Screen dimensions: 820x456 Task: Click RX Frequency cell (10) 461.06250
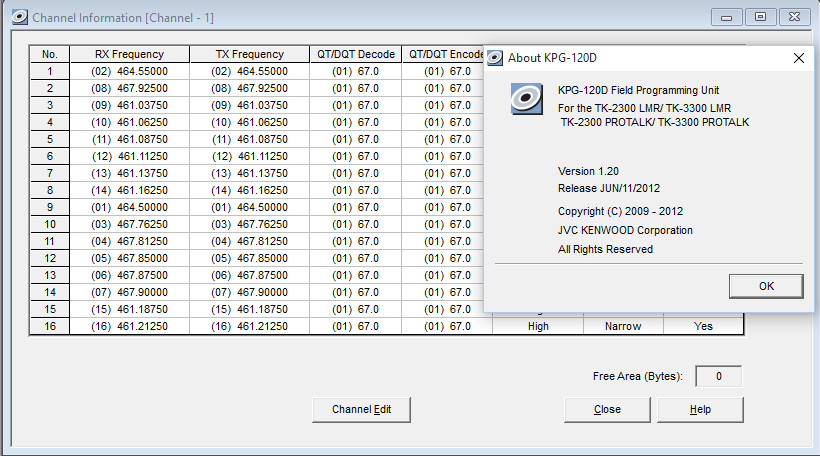coord(130,122)
